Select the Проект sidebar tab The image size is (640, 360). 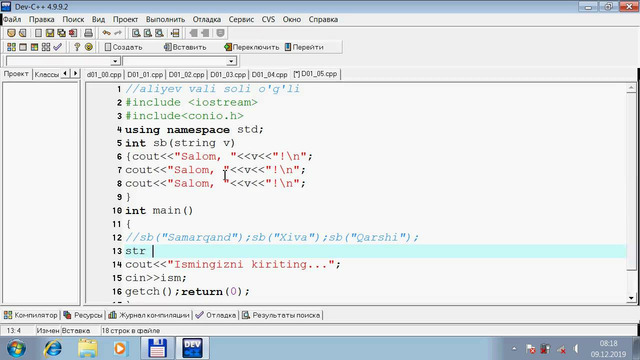(x=16, y=74)
